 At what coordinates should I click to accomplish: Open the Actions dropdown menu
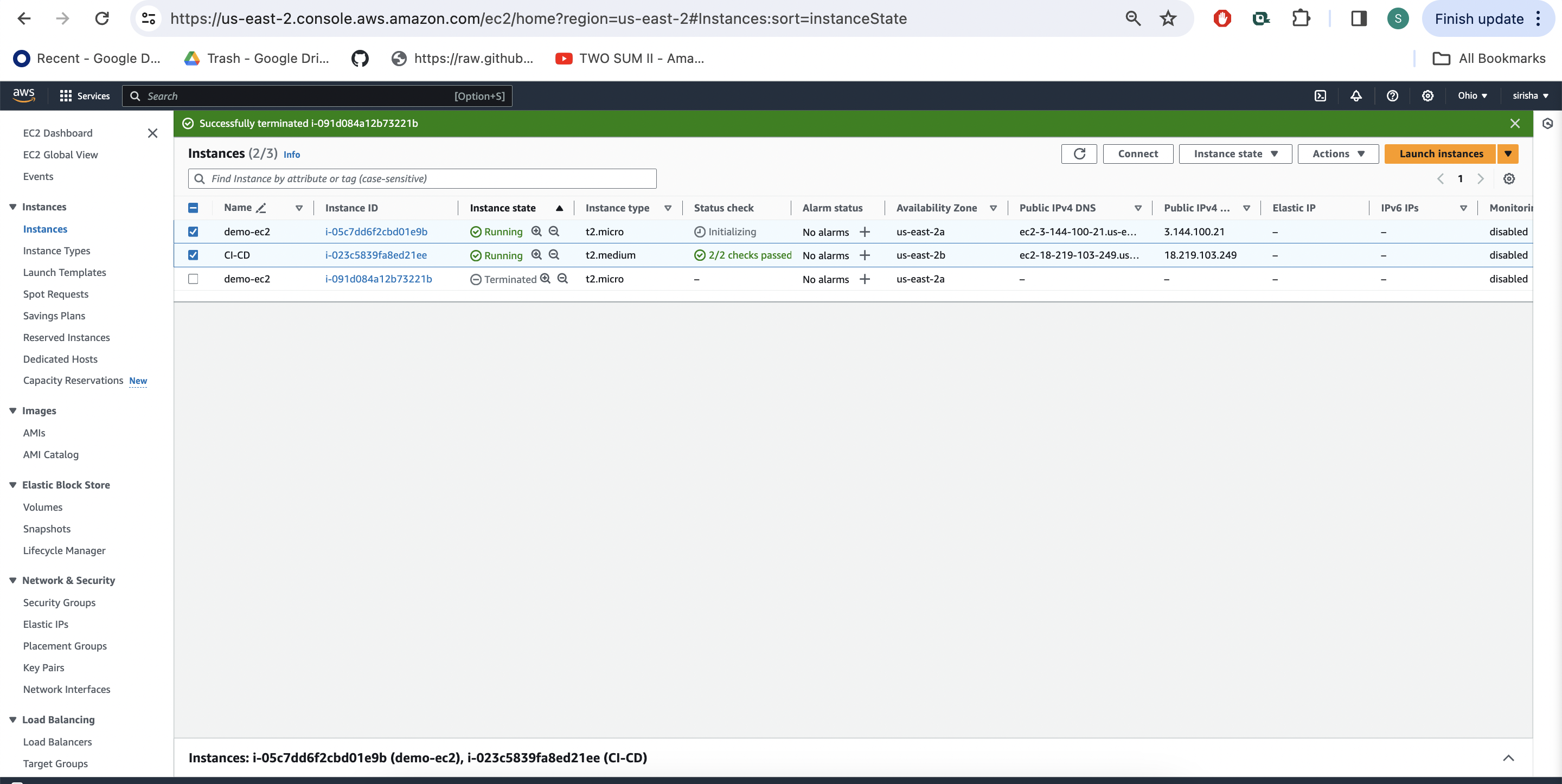pos(1337,154)
